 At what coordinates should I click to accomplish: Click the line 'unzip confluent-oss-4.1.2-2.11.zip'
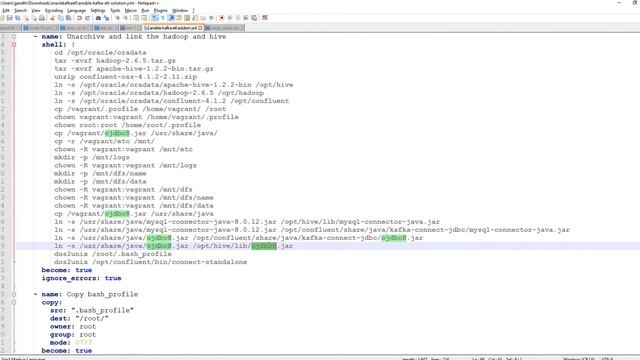coord(125,77)
